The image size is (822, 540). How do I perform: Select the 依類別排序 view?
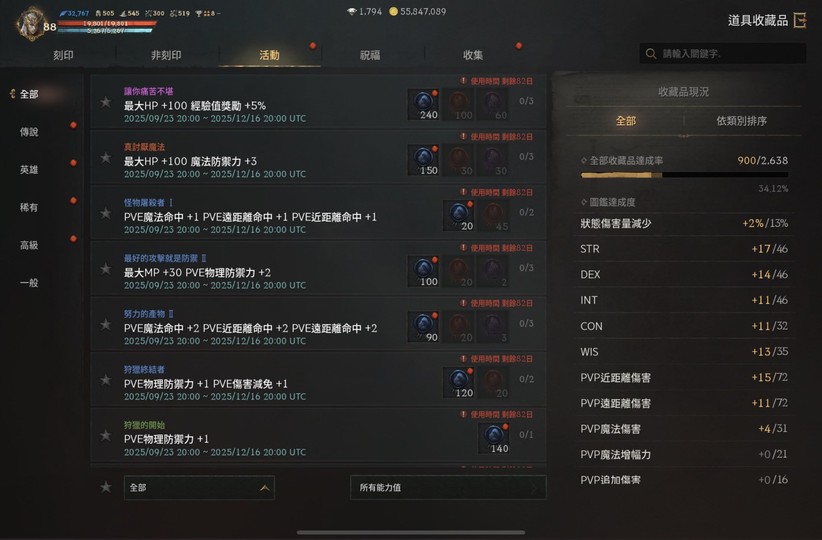(x=742, y=121)
